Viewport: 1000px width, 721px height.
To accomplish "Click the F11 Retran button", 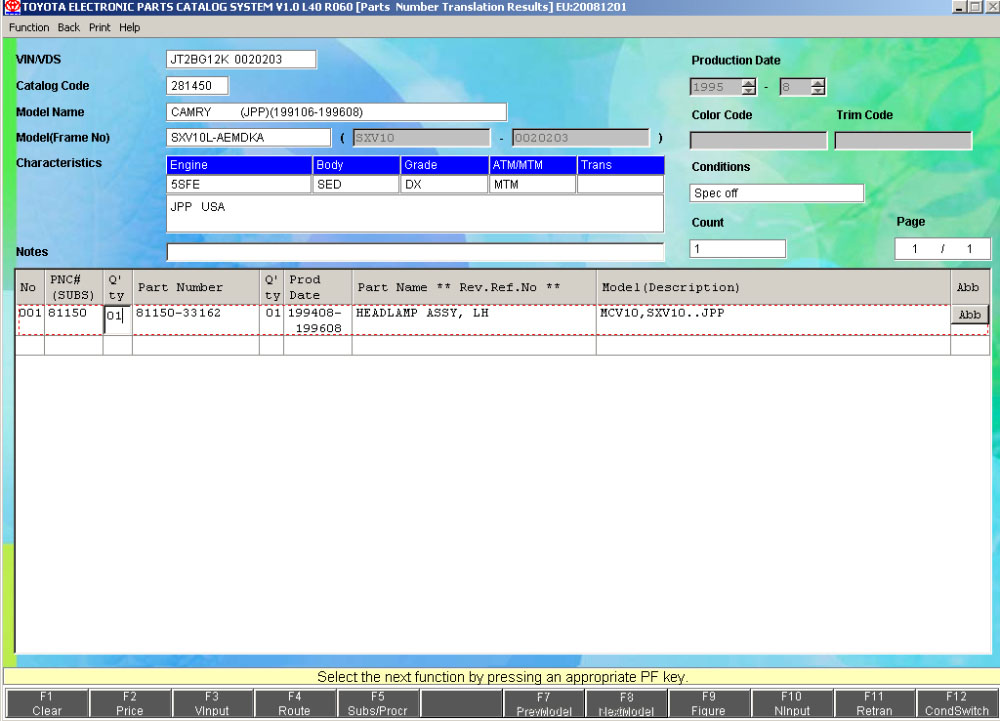I will coord(873,704).
